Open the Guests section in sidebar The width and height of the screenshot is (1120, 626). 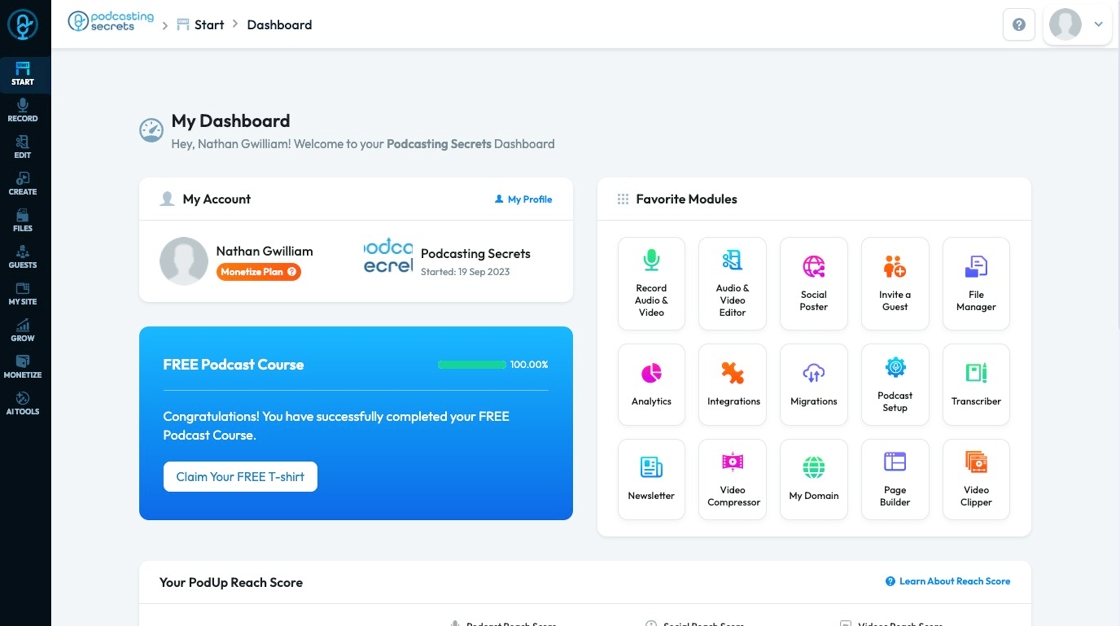click(x=23, y=257)
